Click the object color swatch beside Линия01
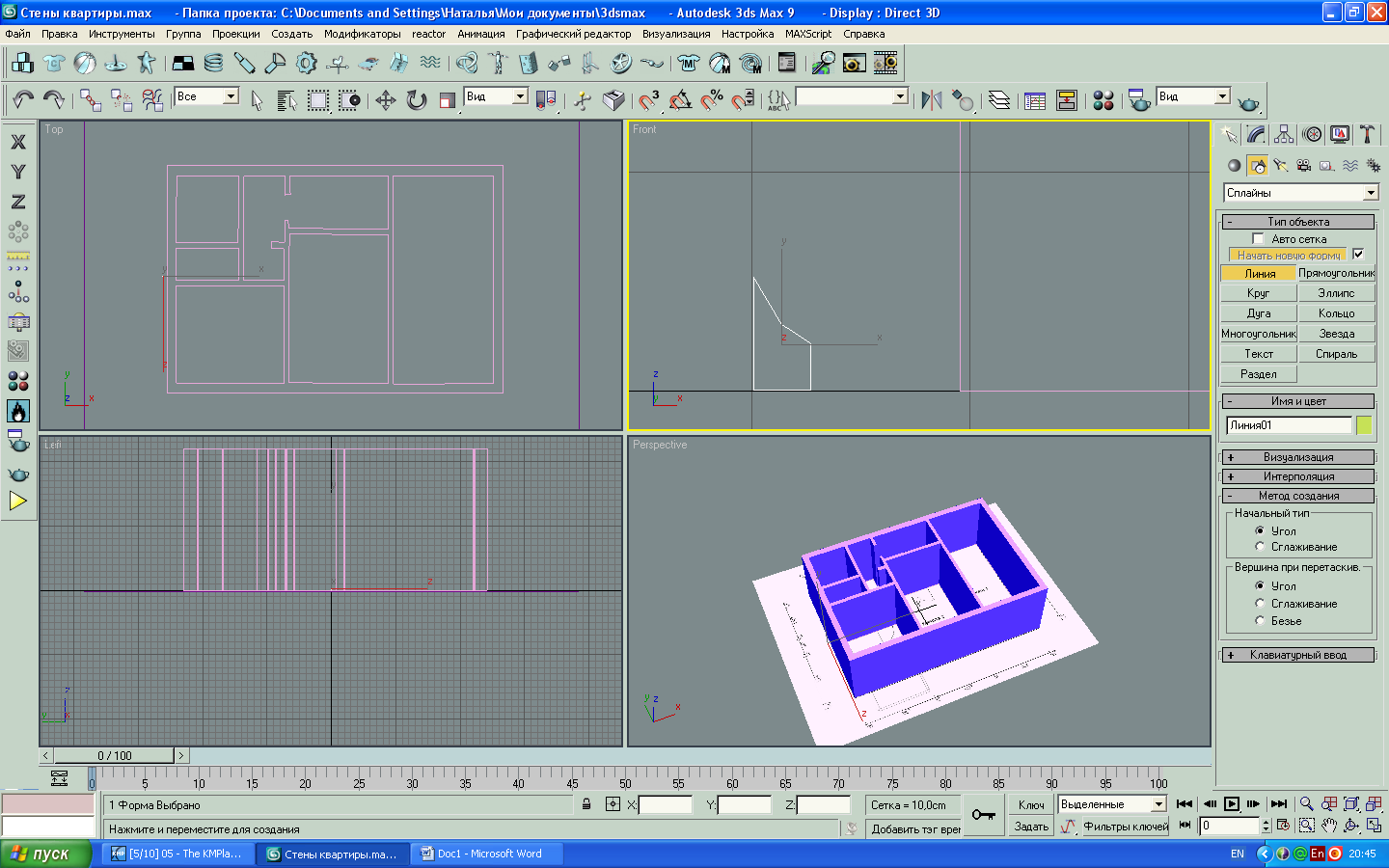 pos(1364,425)
